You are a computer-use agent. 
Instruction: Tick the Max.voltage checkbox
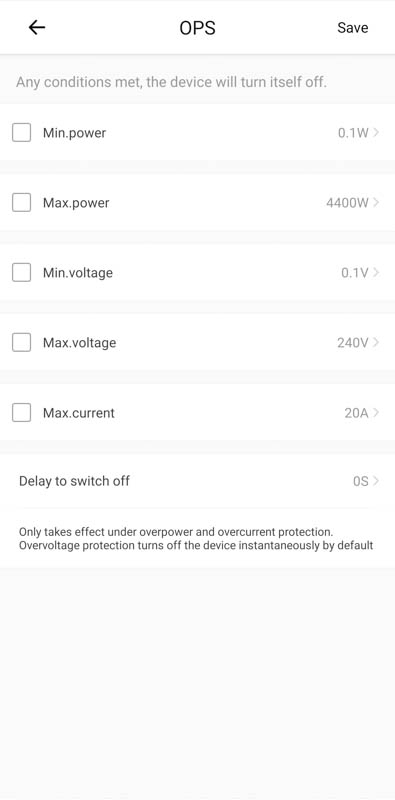click(x=21, y=342)
